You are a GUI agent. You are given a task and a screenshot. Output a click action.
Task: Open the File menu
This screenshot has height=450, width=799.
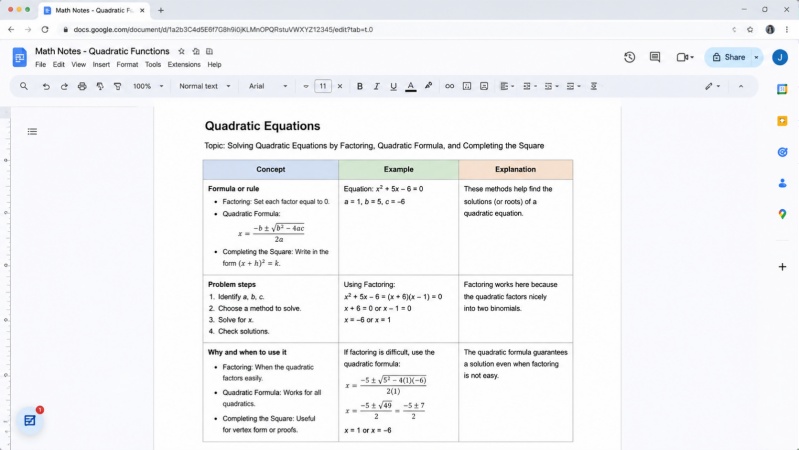tap(40, 65)
